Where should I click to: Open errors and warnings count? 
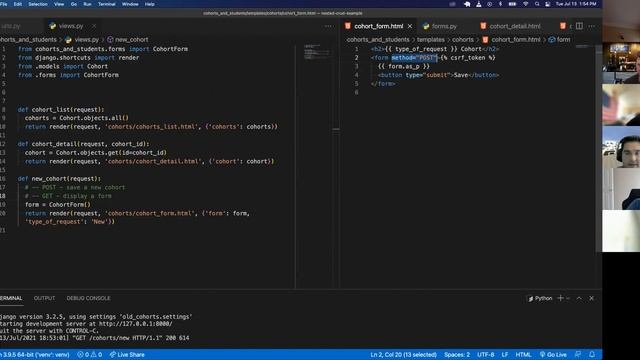click(x=89, y=355)
